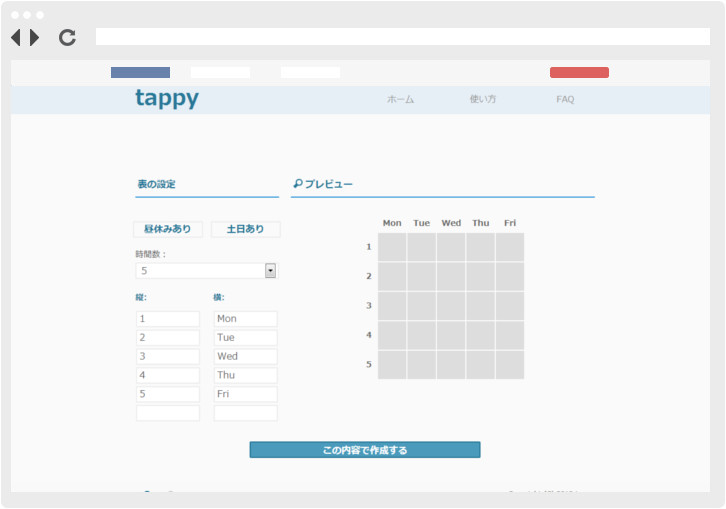Click the red button in top bar
726x509 pixels.
click(x=579, y=72)
